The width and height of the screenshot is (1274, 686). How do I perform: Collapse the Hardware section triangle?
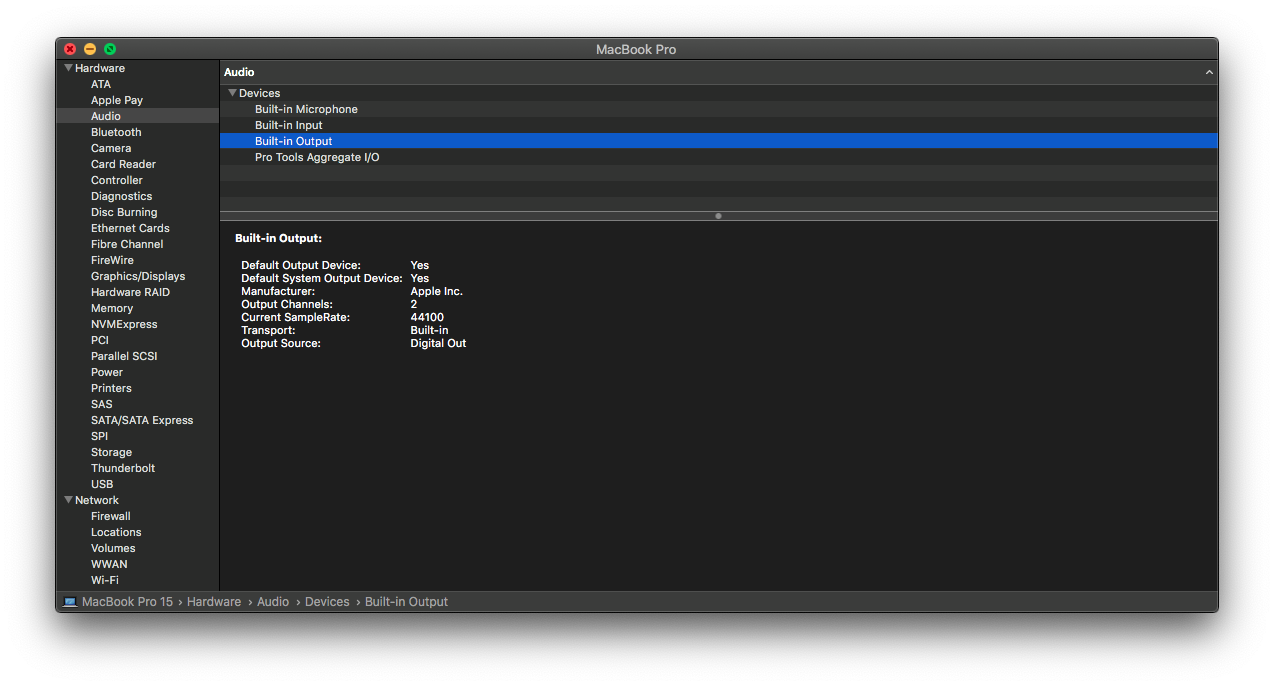click(68, 68)
